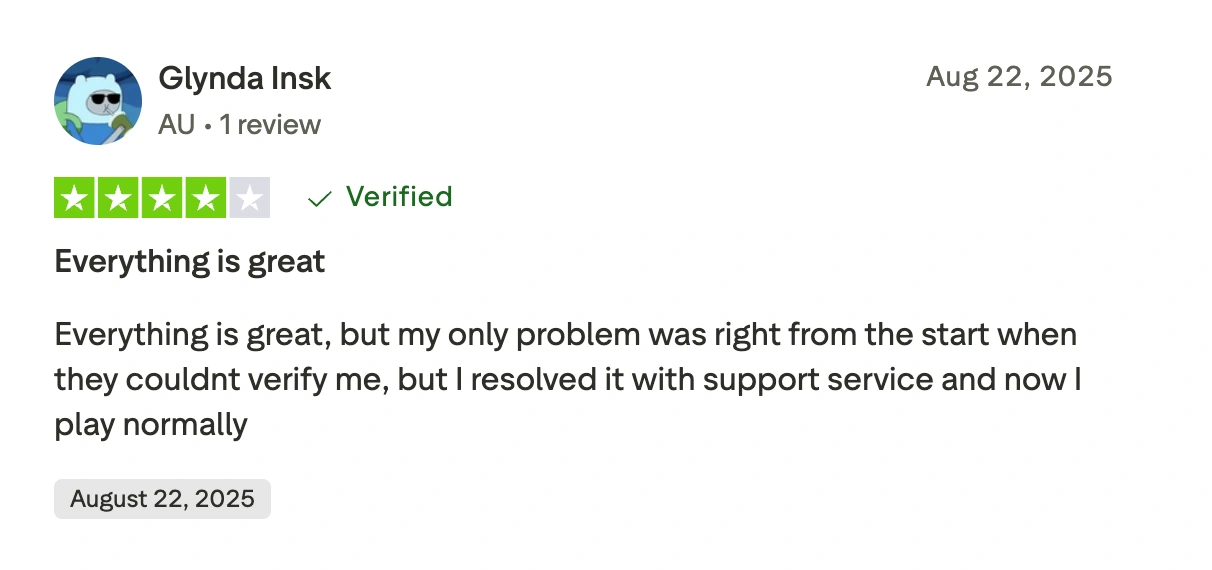
Task: Open the bold "Everything is great" review title
Action: [x=190, y=262]
